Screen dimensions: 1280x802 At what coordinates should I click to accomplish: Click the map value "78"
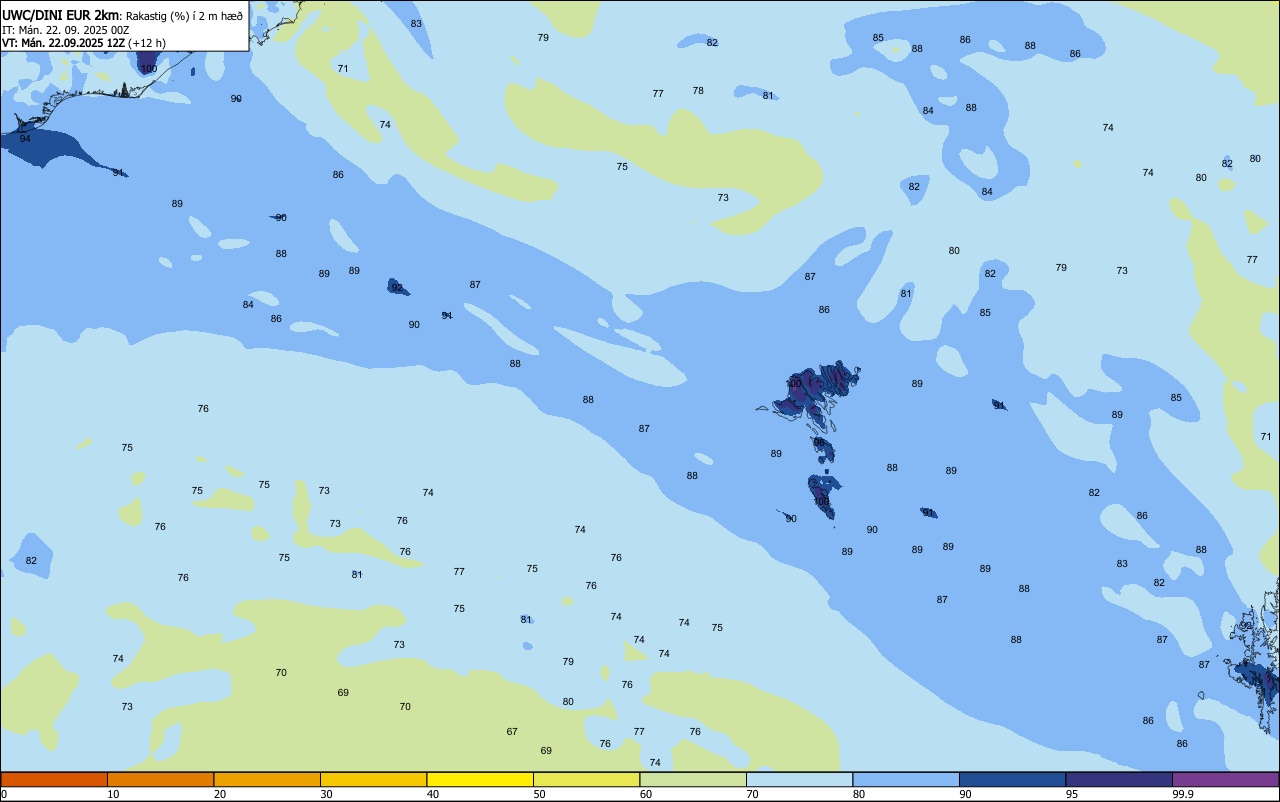pos(698,91)
